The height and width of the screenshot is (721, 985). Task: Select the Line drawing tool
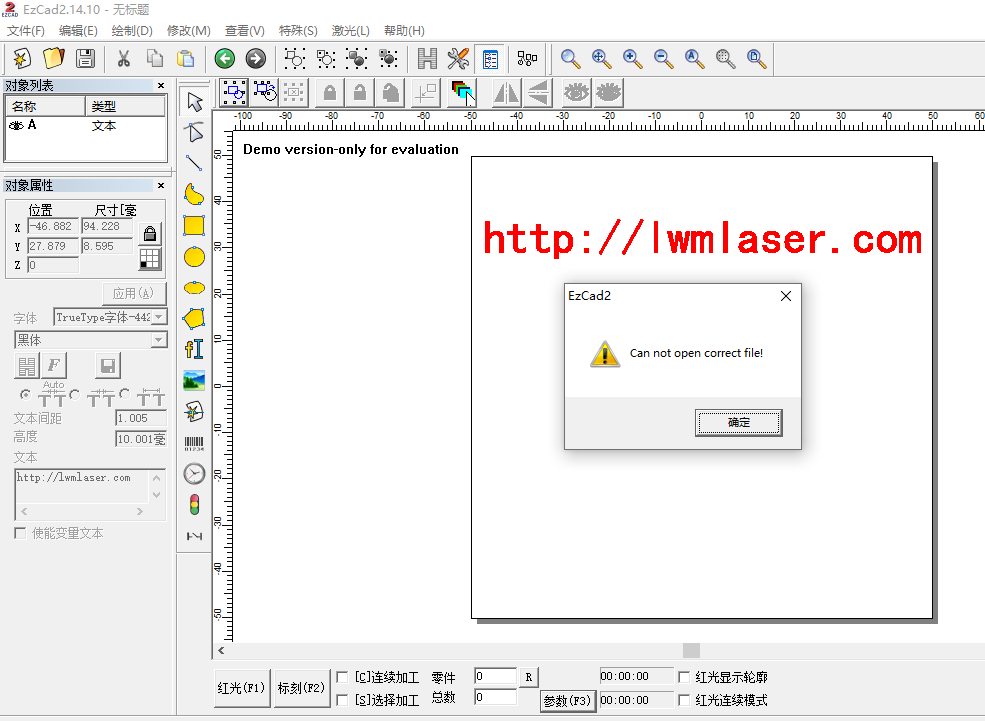pos(195,163)
